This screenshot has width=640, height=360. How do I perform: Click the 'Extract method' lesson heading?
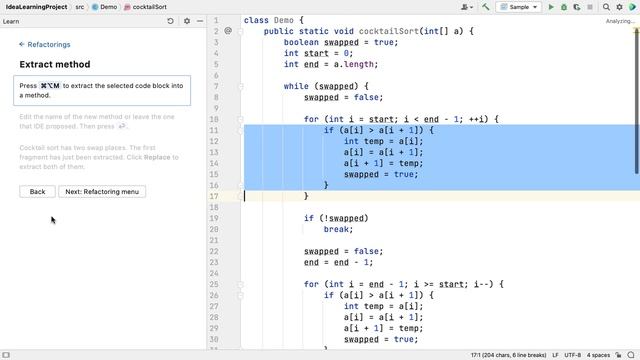point(55,64)
